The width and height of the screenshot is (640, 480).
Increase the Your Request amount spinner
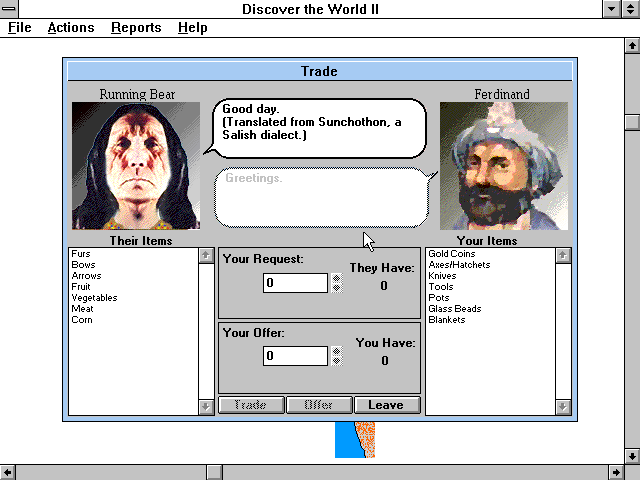(x=336, y=279)
